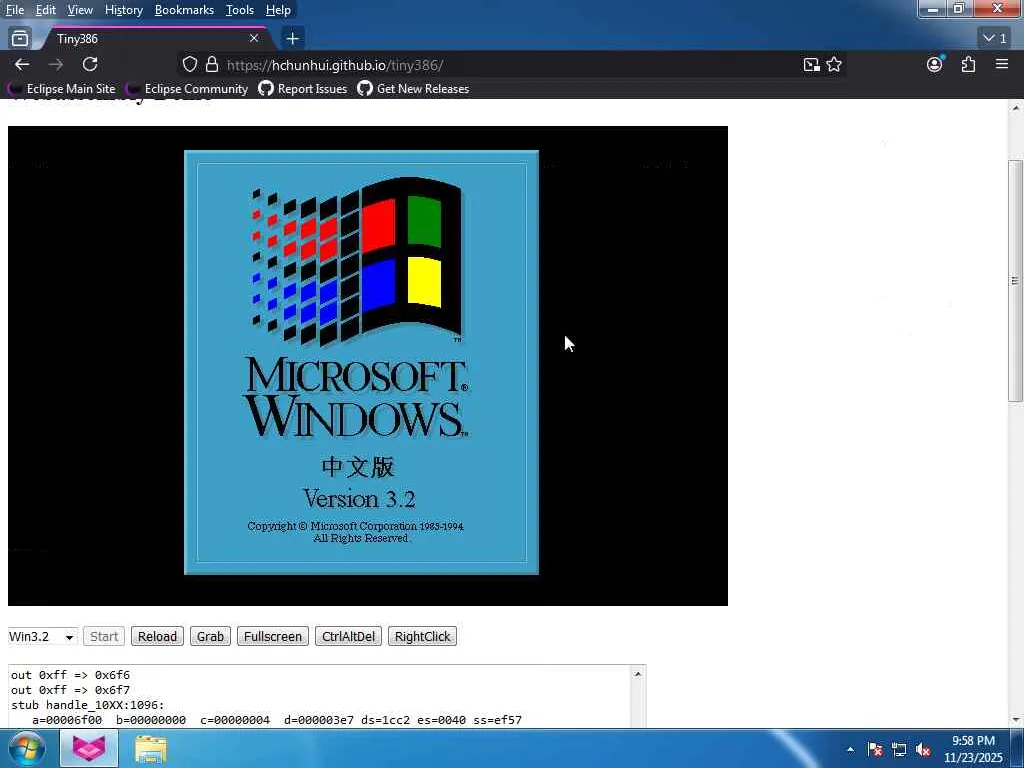This screenshot has height=768, width=1024.
Task: Open the Eclipse Community bookmark
Action: tap(188, 89)
